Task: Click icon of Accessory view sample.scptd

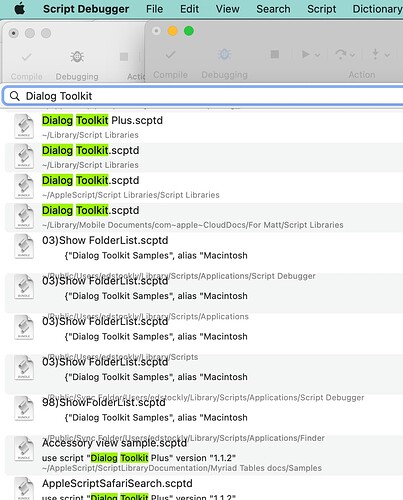Action: [24, 449]
